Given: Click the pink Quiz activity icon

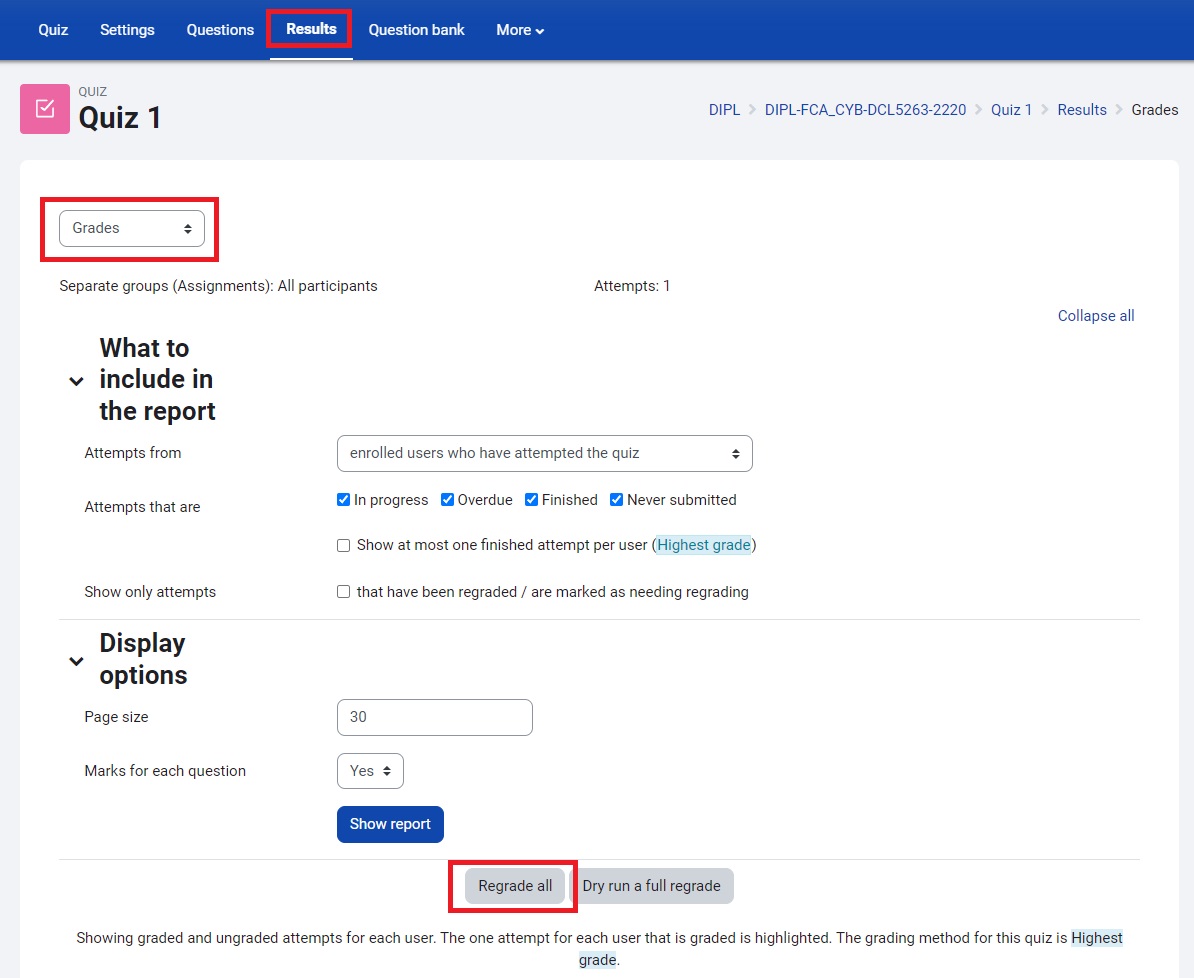Looking at the screenshot, I should click(x=45, y=109).
